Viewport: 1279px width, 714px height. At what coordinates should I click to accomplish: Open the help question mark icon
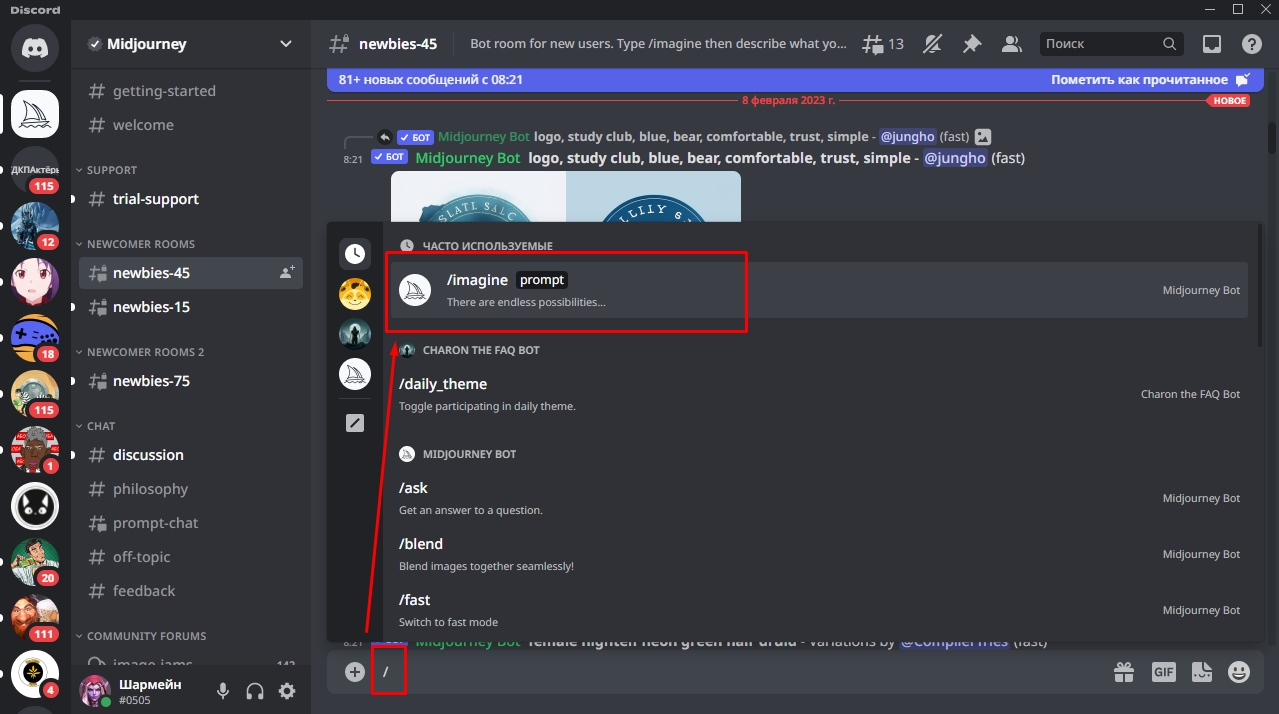[1251, 44]
